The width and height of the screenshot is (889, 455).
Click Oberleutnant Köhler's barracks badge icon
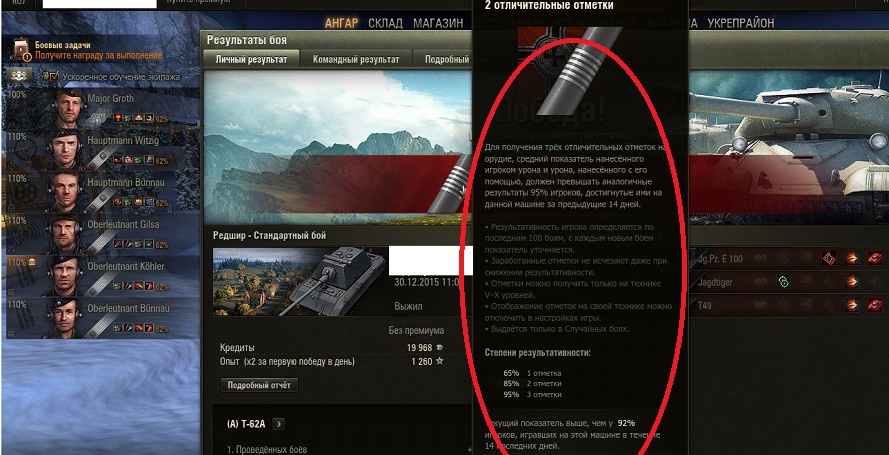32,262
